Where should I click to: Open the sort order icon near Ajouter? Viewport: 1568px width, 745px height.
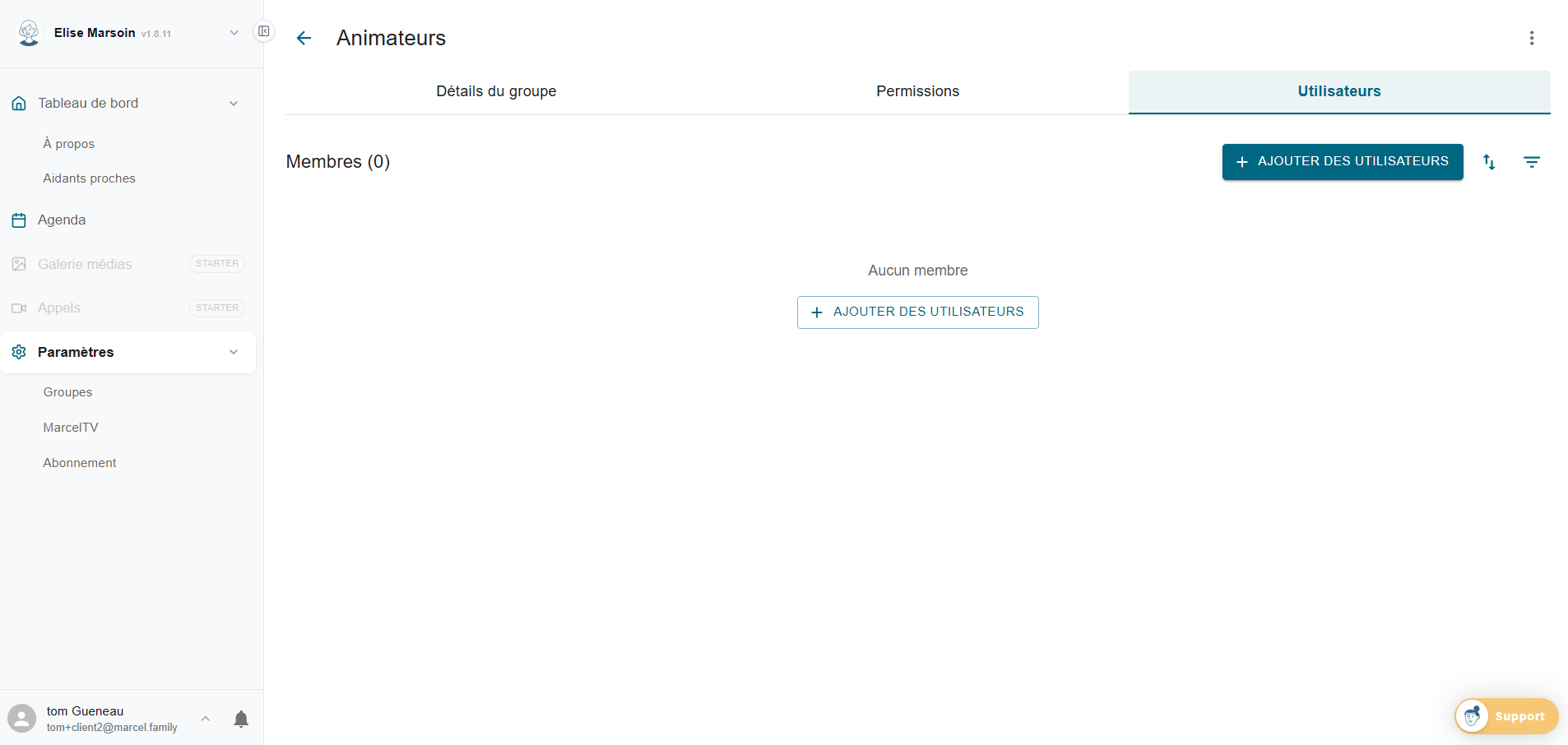1489,162
